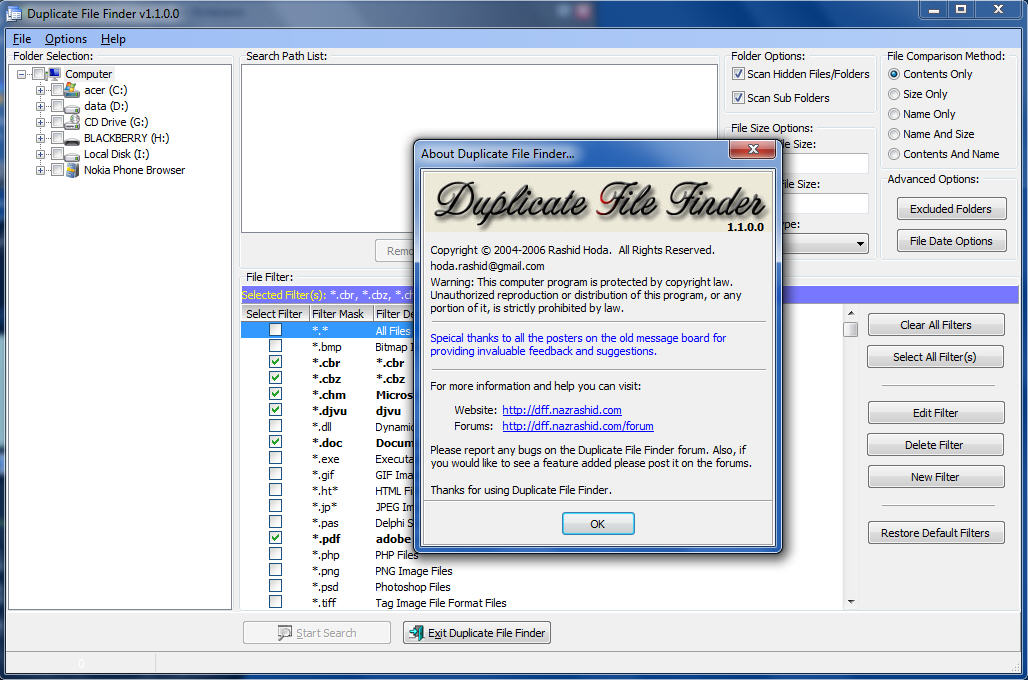This screenshot has height=680, width=1028.
Task: Check the data (D:) drive checkbox
Action: click(57, 106)
